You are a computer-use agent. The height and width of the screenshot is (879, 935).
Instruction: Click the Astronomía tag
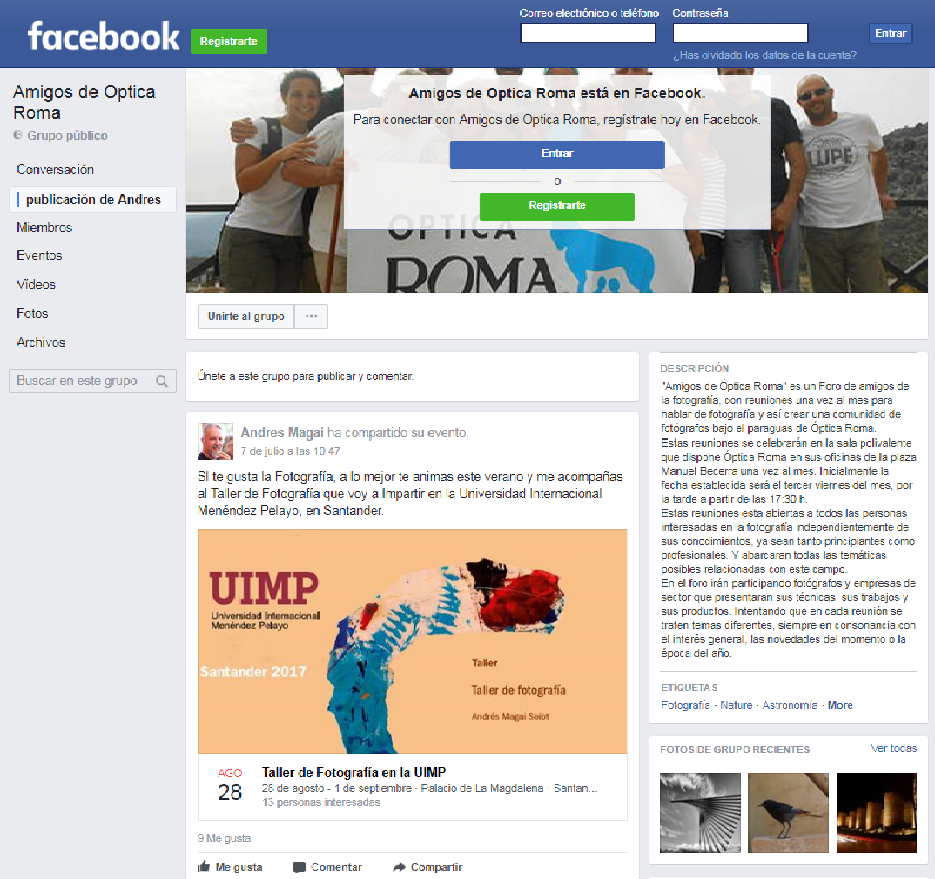pos(790,705)
